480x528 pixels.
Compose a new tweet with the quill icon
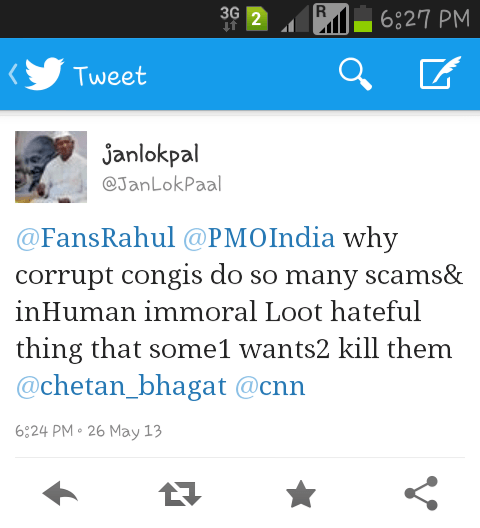440,73
